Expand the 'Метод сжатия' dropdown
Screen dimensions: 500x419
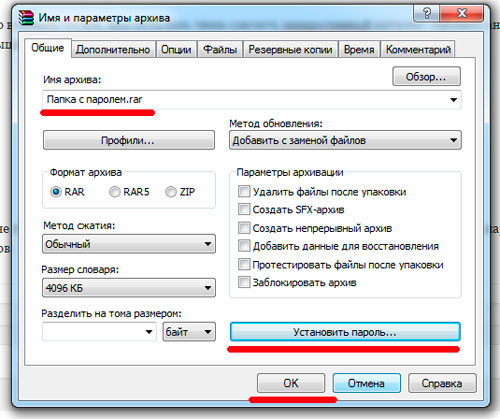point(129,244)
